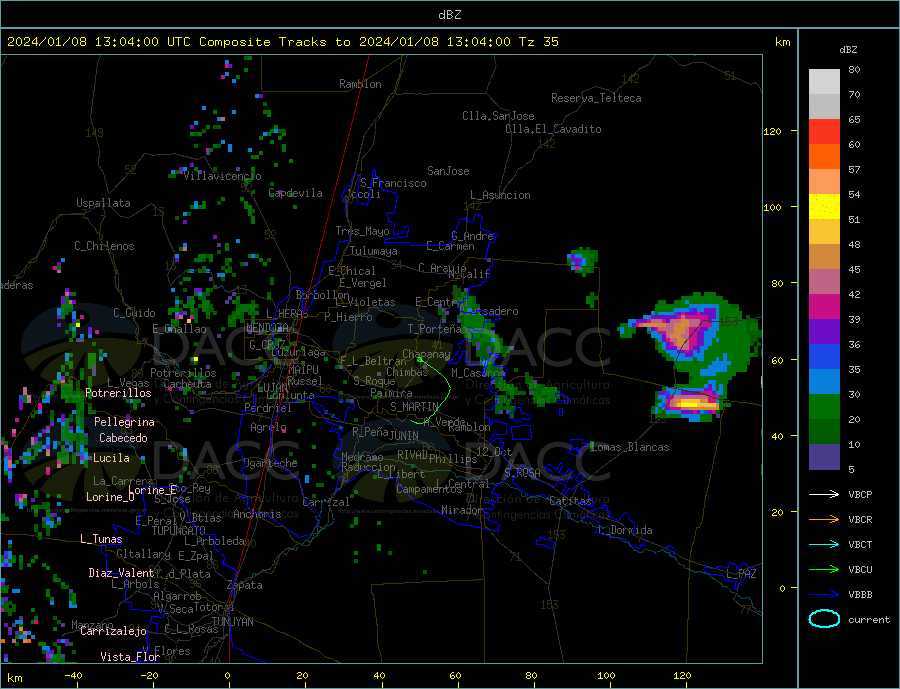The width and height of the screenshot is (900, 689).
Task: Click the RIVAD label
Action: (413, 455)
